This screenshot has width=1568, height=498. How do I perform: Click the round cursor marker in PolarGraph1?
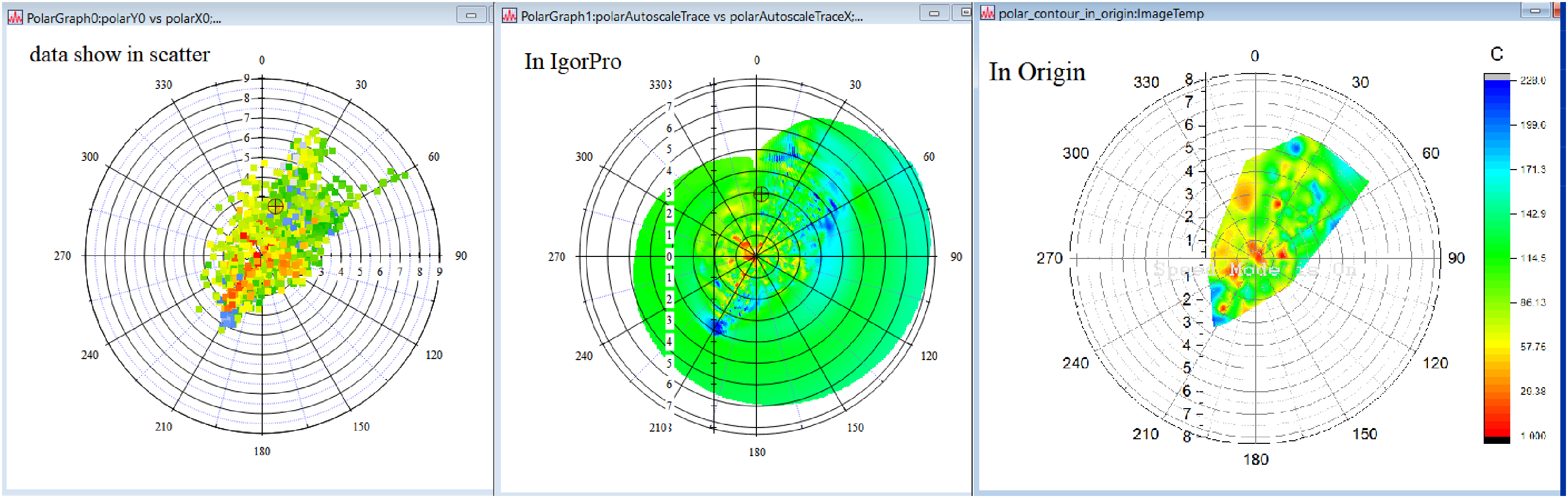761,195
